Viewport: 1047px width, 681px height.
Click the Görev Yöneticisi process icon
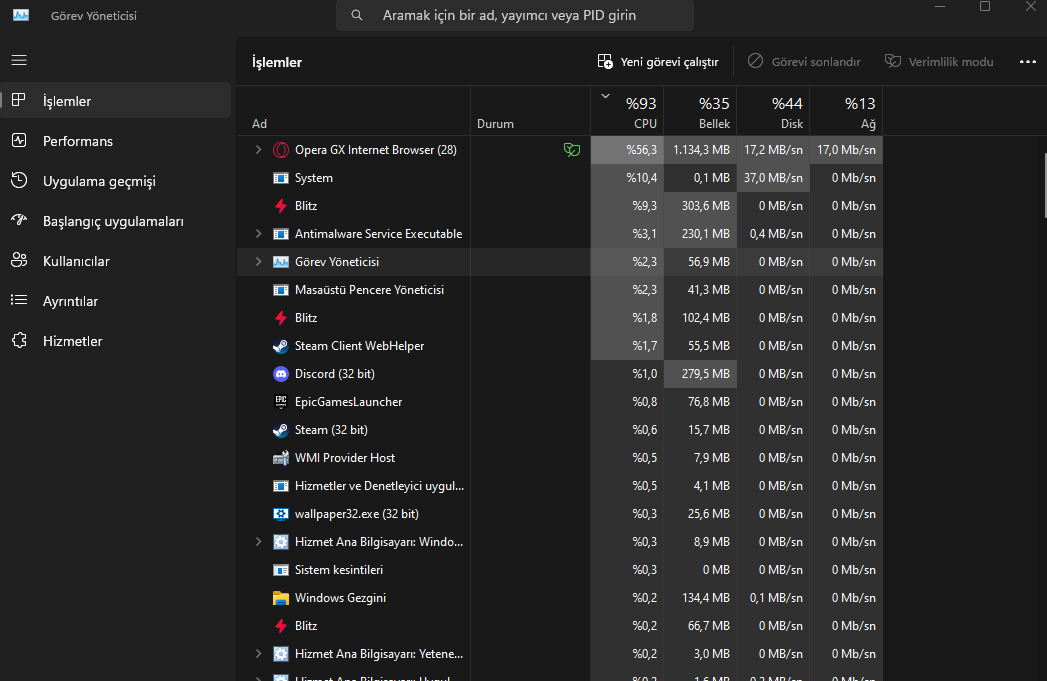281,262
